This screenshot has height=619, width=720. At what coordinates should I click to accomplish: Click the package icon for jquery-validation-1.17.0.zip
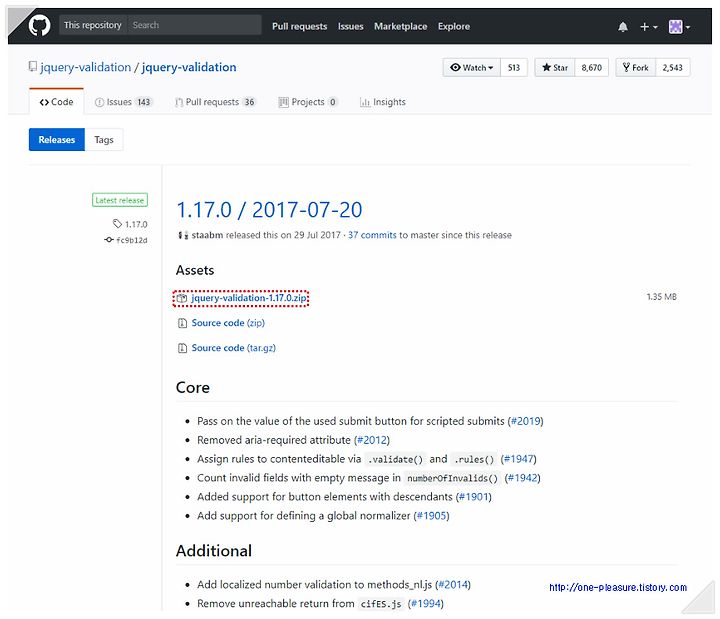point(182,298)
